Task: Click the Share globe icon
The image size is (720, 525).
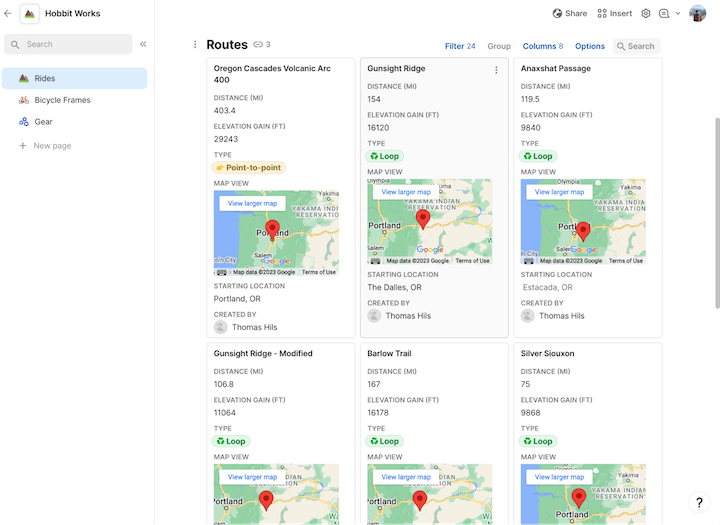Action: point(557,13)
